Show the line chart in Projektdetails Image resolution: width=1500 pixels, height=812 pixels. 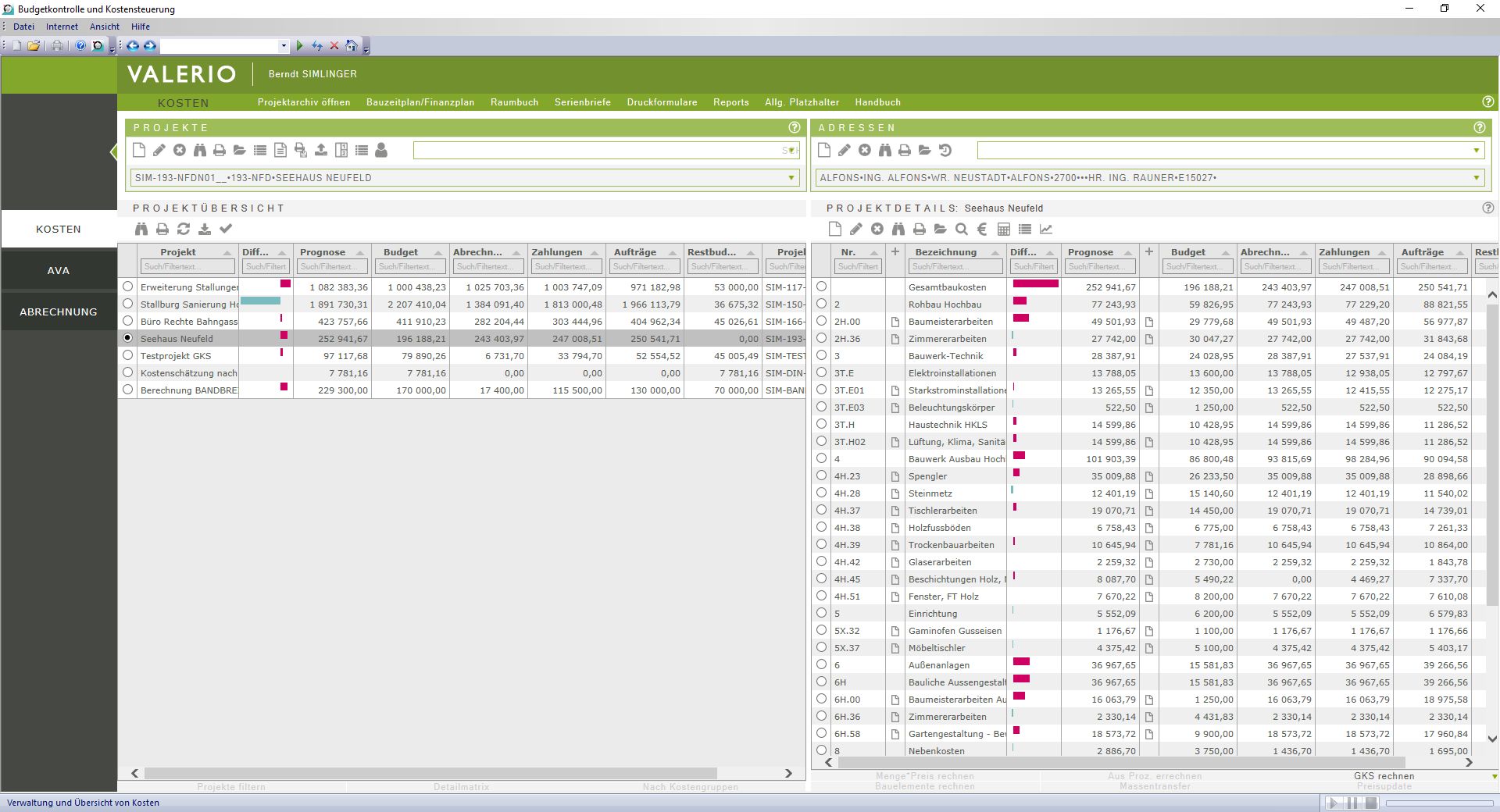point(1046,229)
